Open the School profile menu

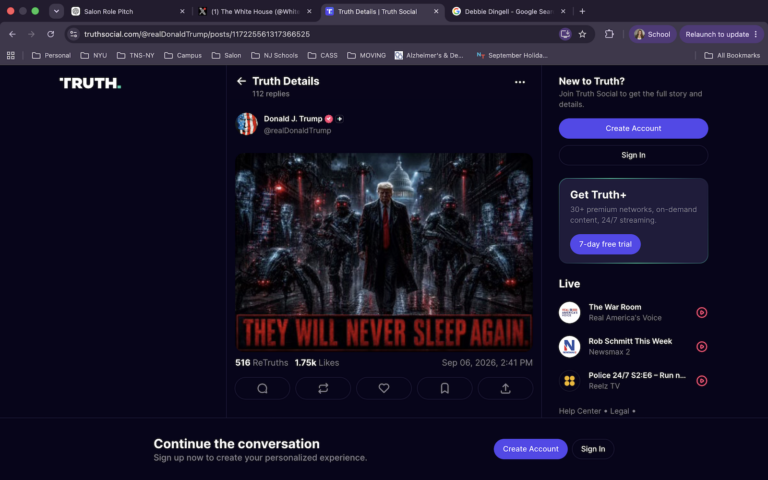tap(652, 34)
